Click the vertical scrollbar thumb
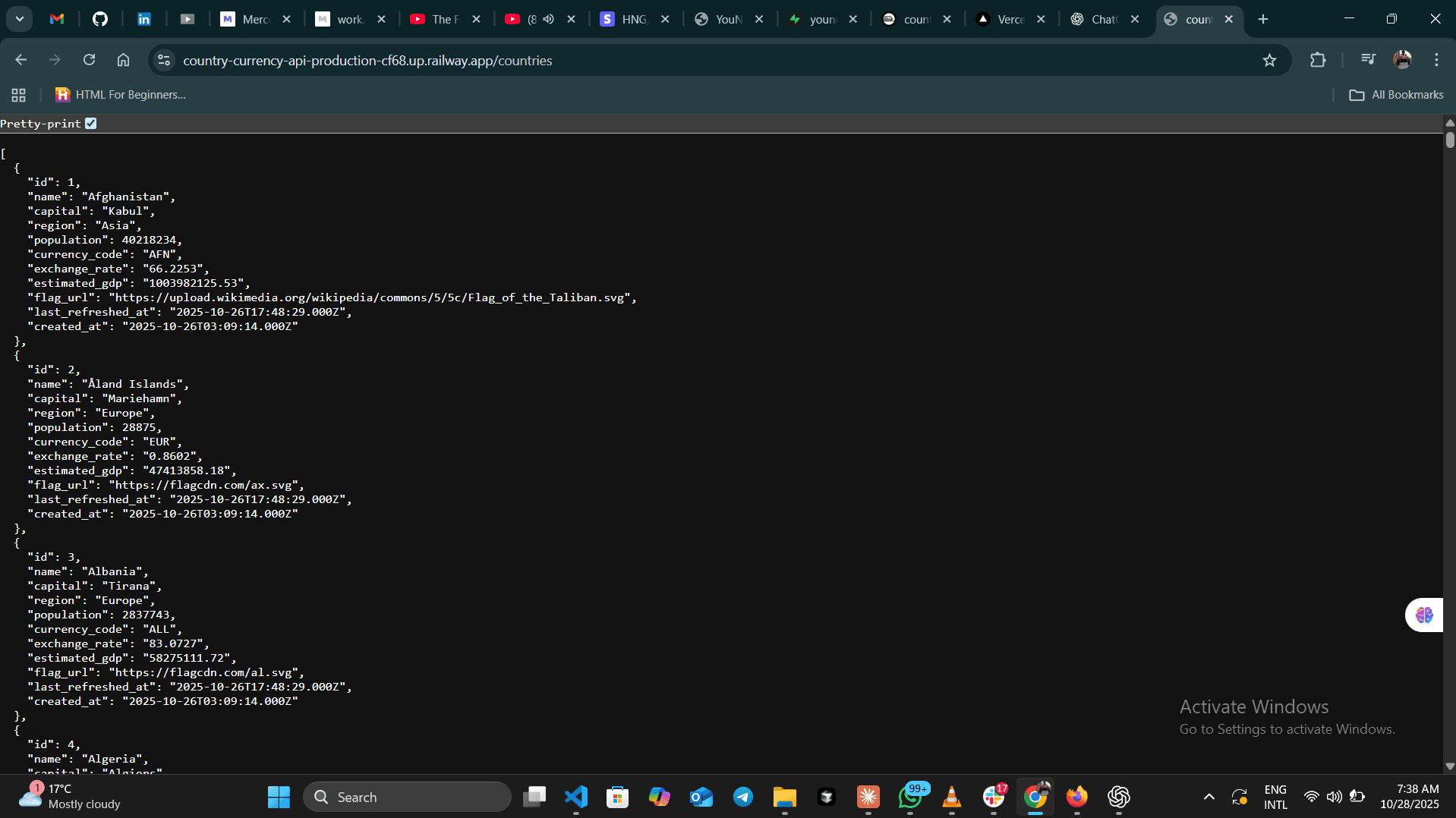Image resolution: width=1456 pixels, height=818 pixels. click(1450, 140)
